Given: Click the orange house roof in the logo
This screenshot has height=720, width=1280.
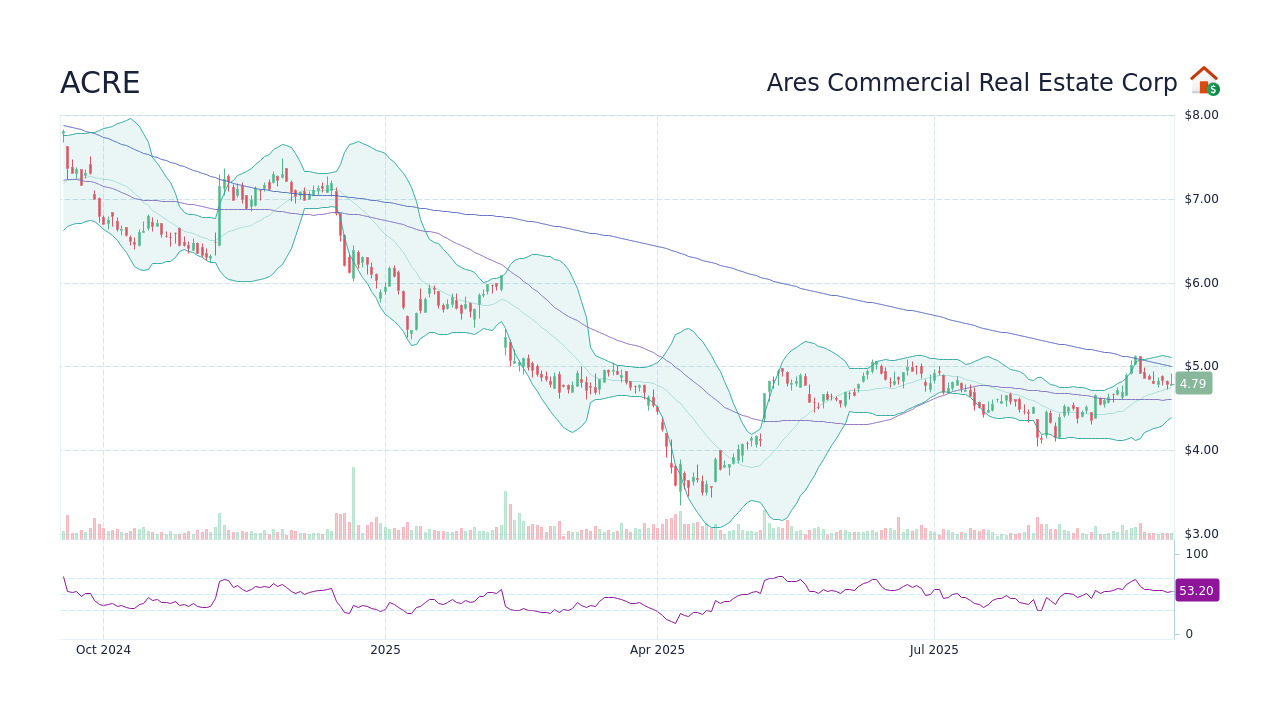Looking at the screenshot, I should 1204,72.
